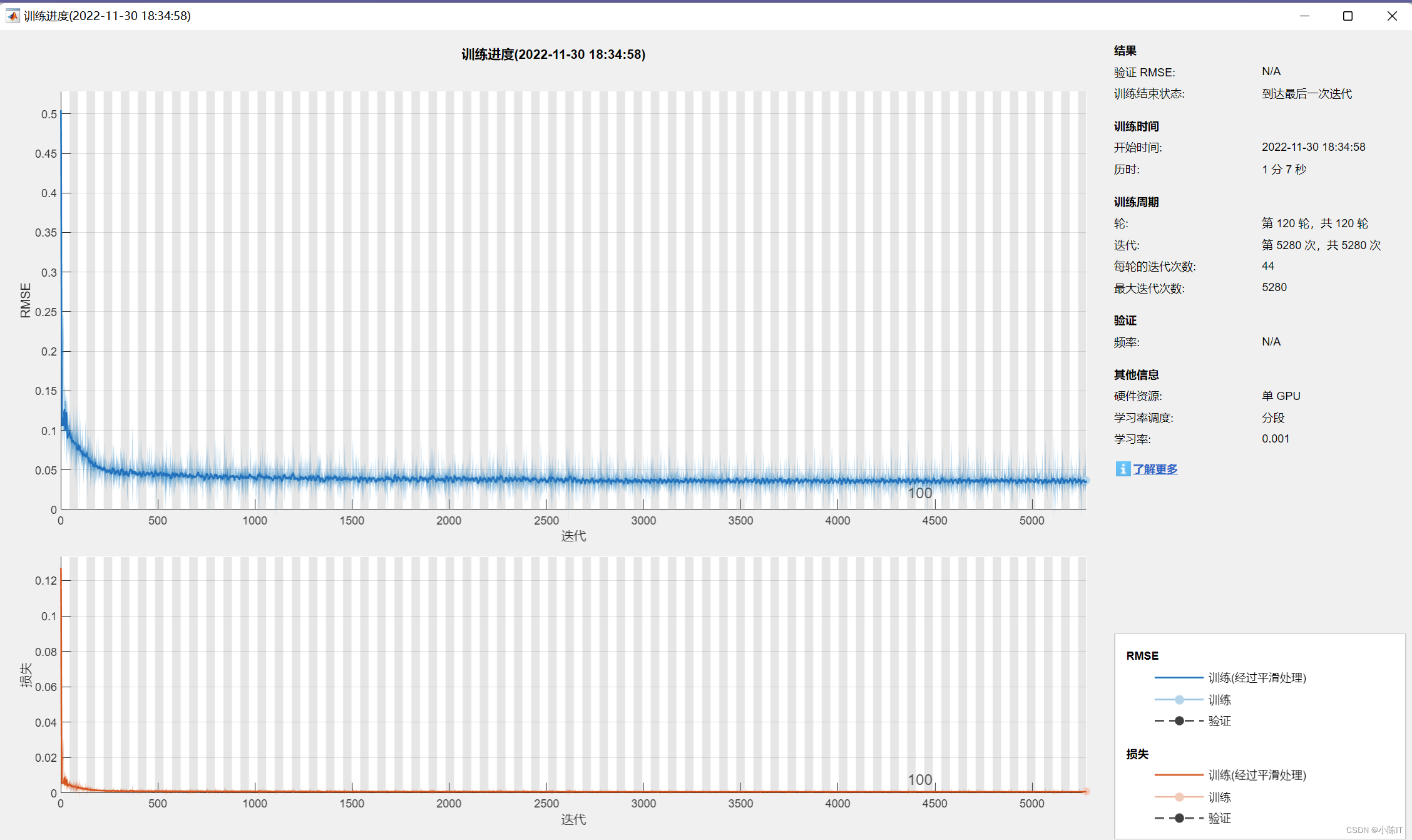1412x840 pixels.
Task: Click the plot title 训练进度(2022-11-30 18:34:58)
Action: tap(553, 54)
